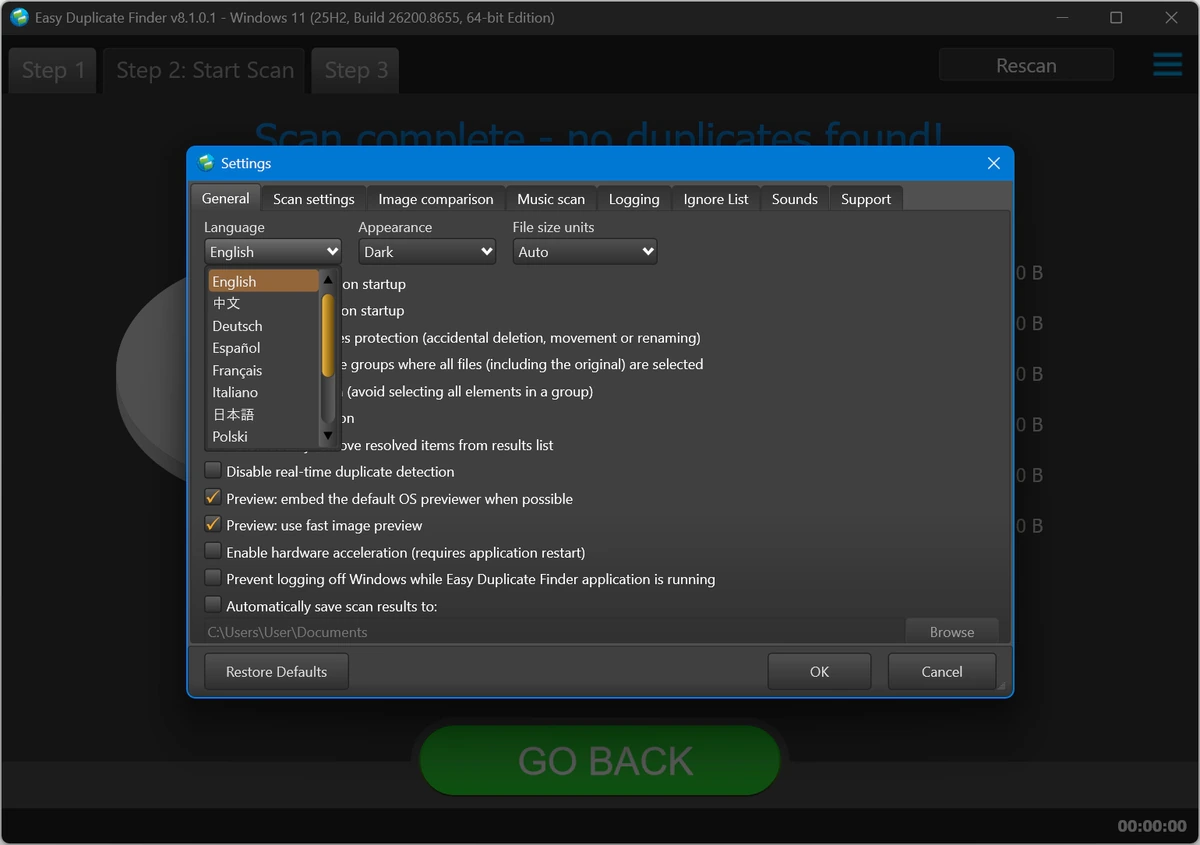Select Español in language list
The width and height of the screenshot is (1200, 845).
[264, 348]
